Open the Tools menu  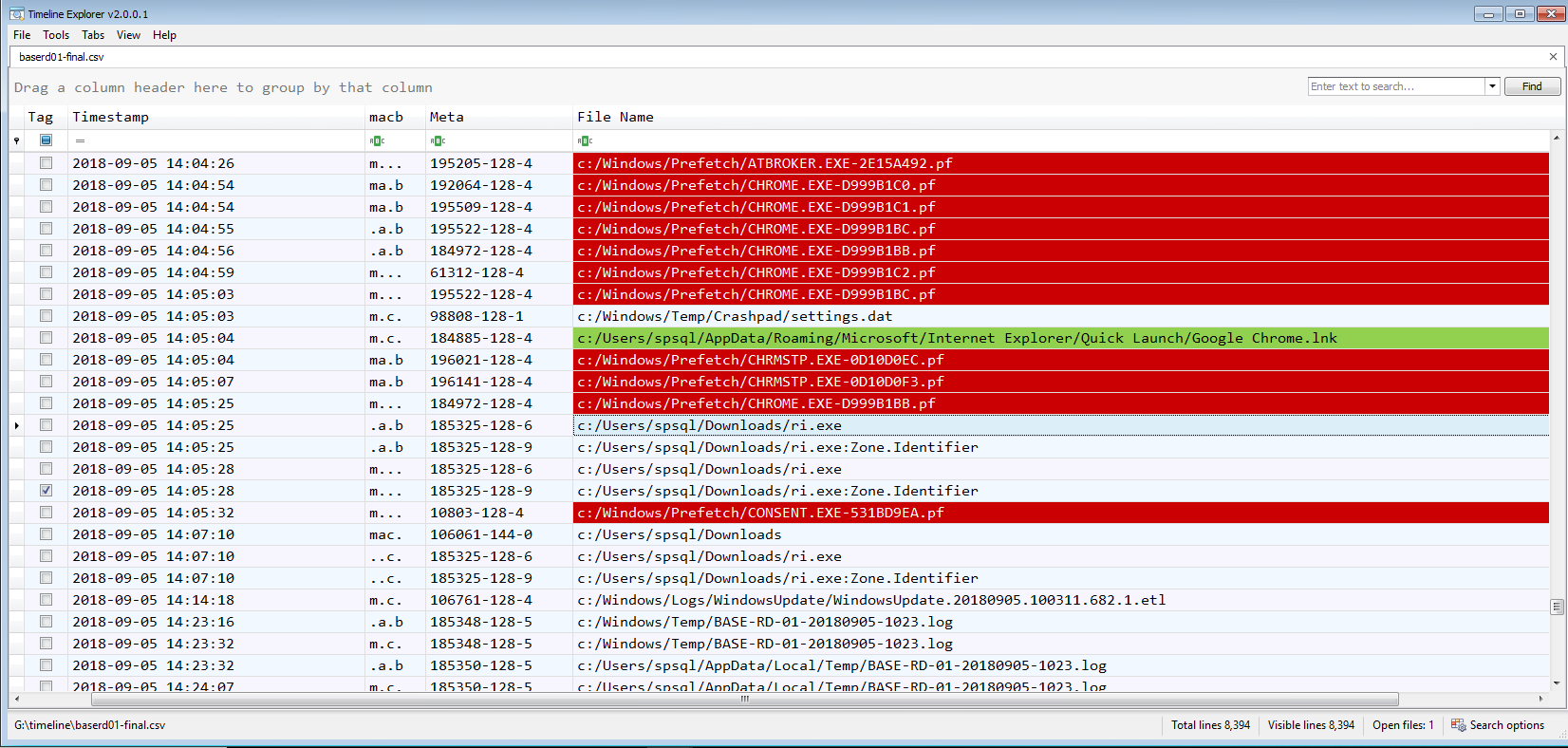pos(56,35)
